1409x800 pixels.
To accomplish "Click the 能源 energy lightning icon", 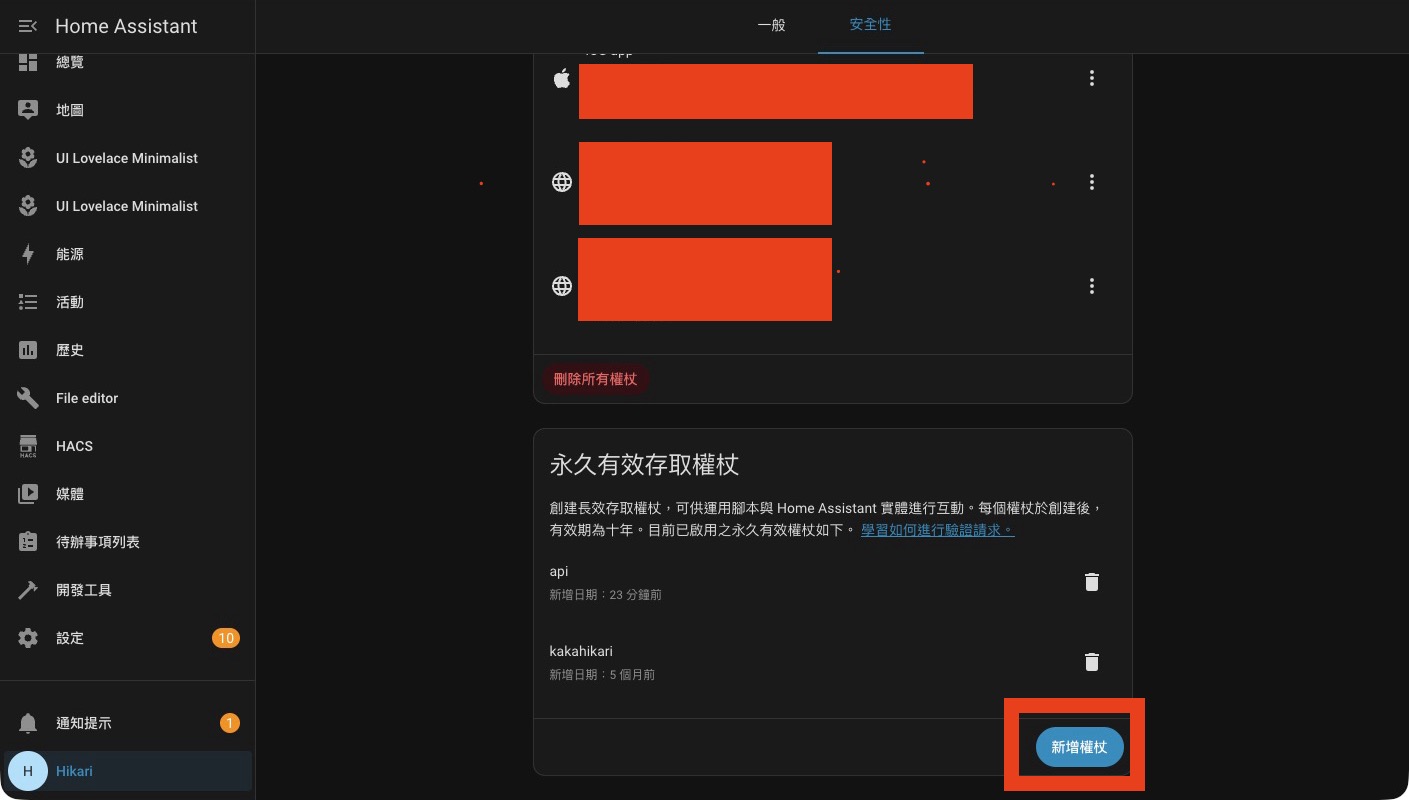I will pos(28,254).
